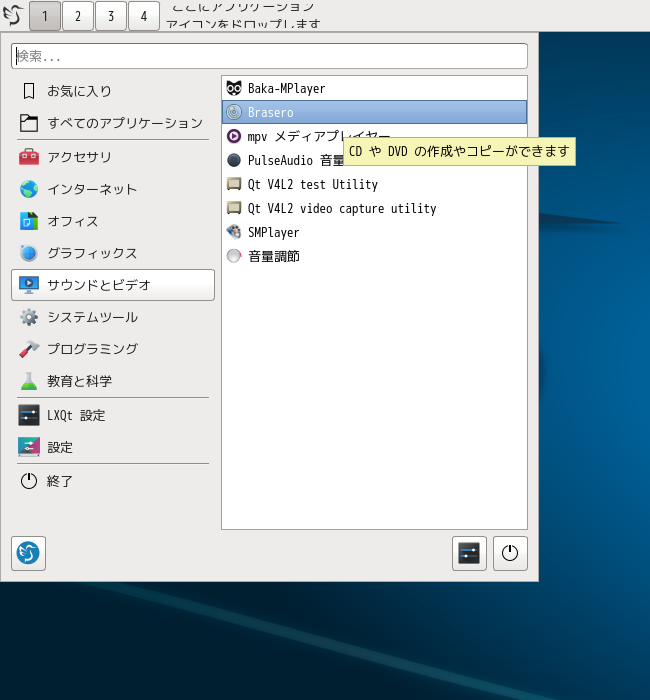Screen dimensions: 650x700
Task: Switch to workspace 4
Action: point(144,16)
